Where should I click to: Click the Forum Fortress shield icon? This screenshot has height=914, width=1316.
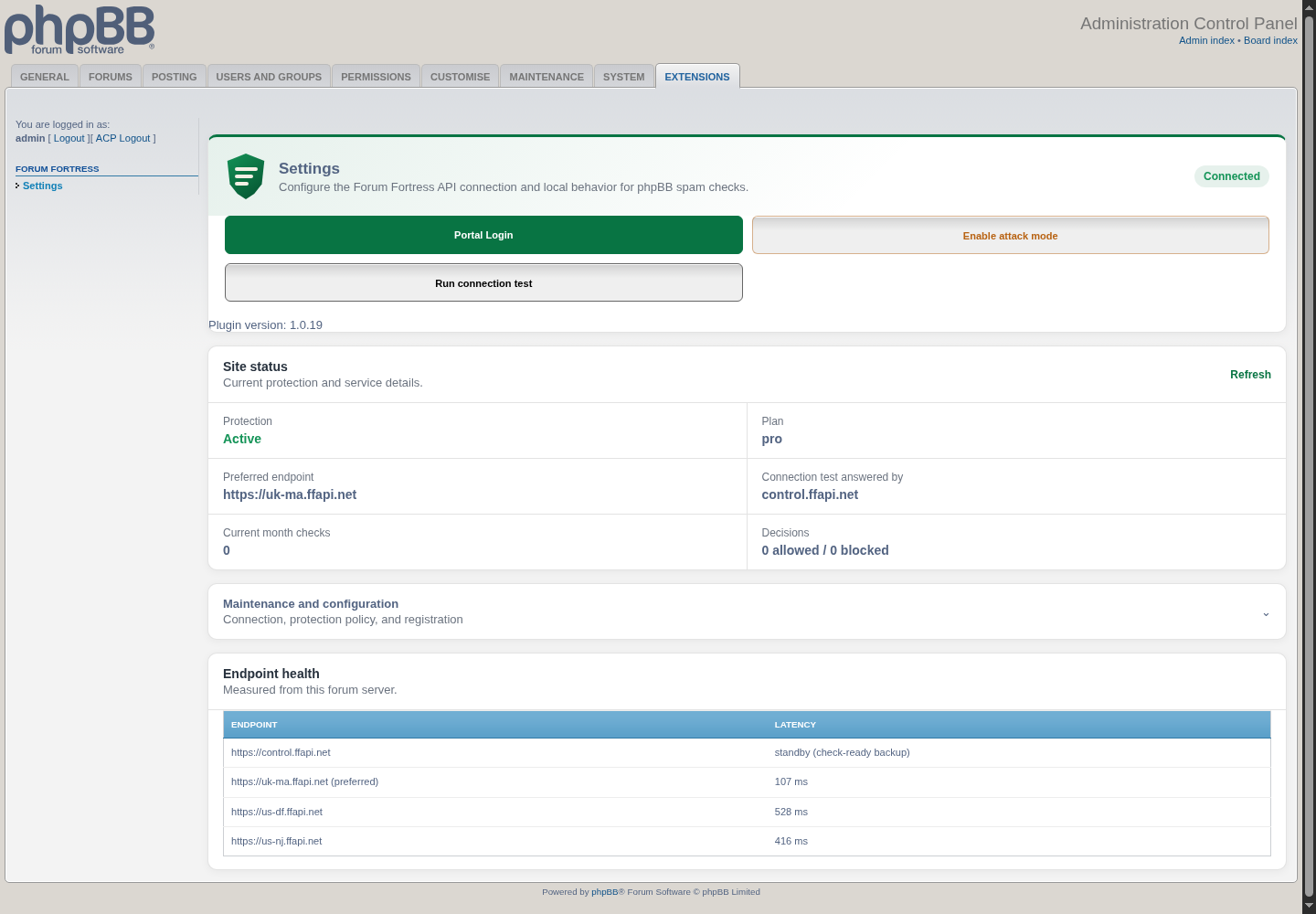246,176
